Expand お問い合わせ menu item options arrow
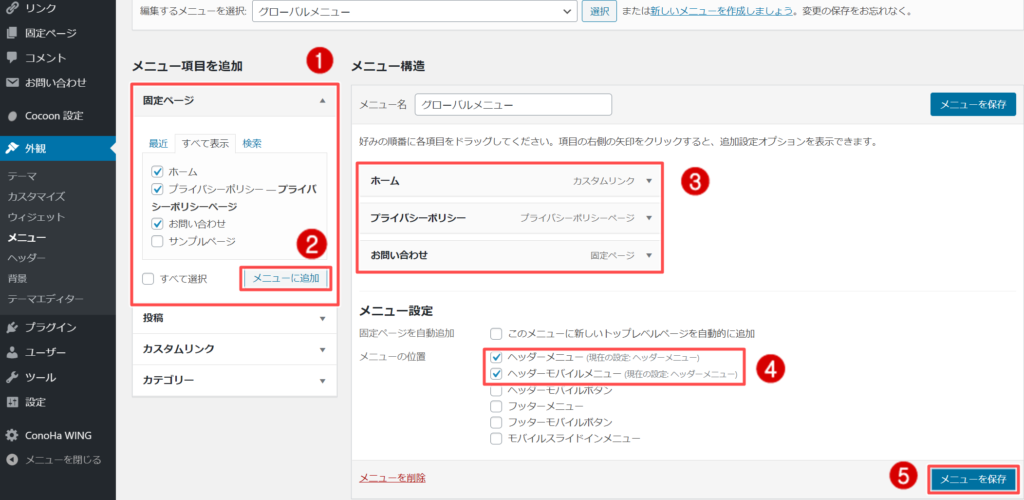This screenshot has height=500, width=1024. point(648,255)
